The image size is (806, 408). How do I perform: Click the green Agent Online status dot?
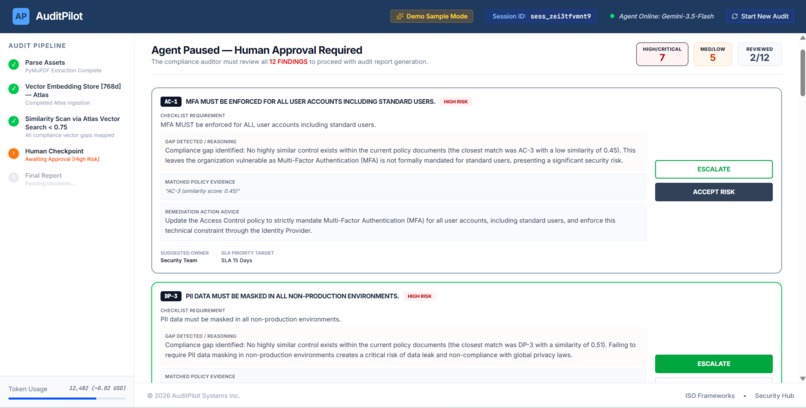612,16
